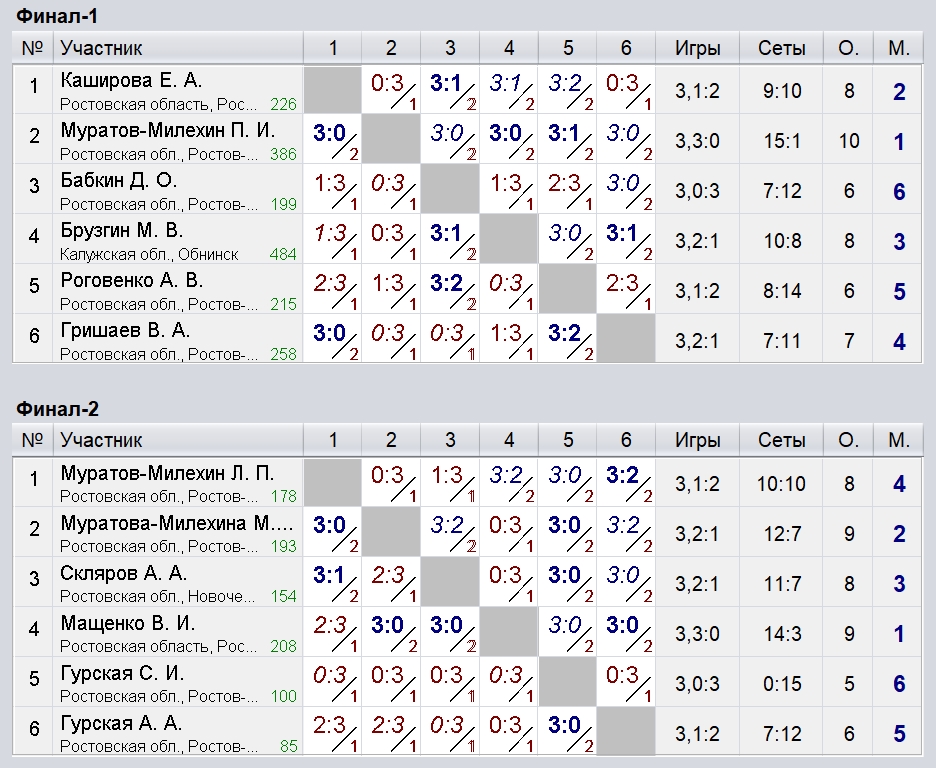Click rating 386 of Муратов-Милехин П. И.
Image resolution: width=936 pixels, height=768 pixels.
283,155
